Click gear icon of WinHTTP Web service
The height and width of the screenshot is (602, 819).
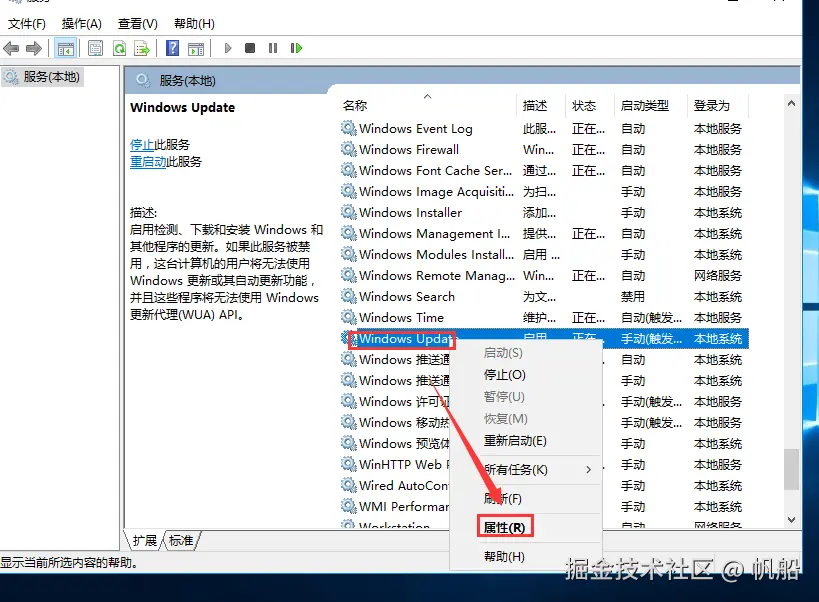click(348, 464)
